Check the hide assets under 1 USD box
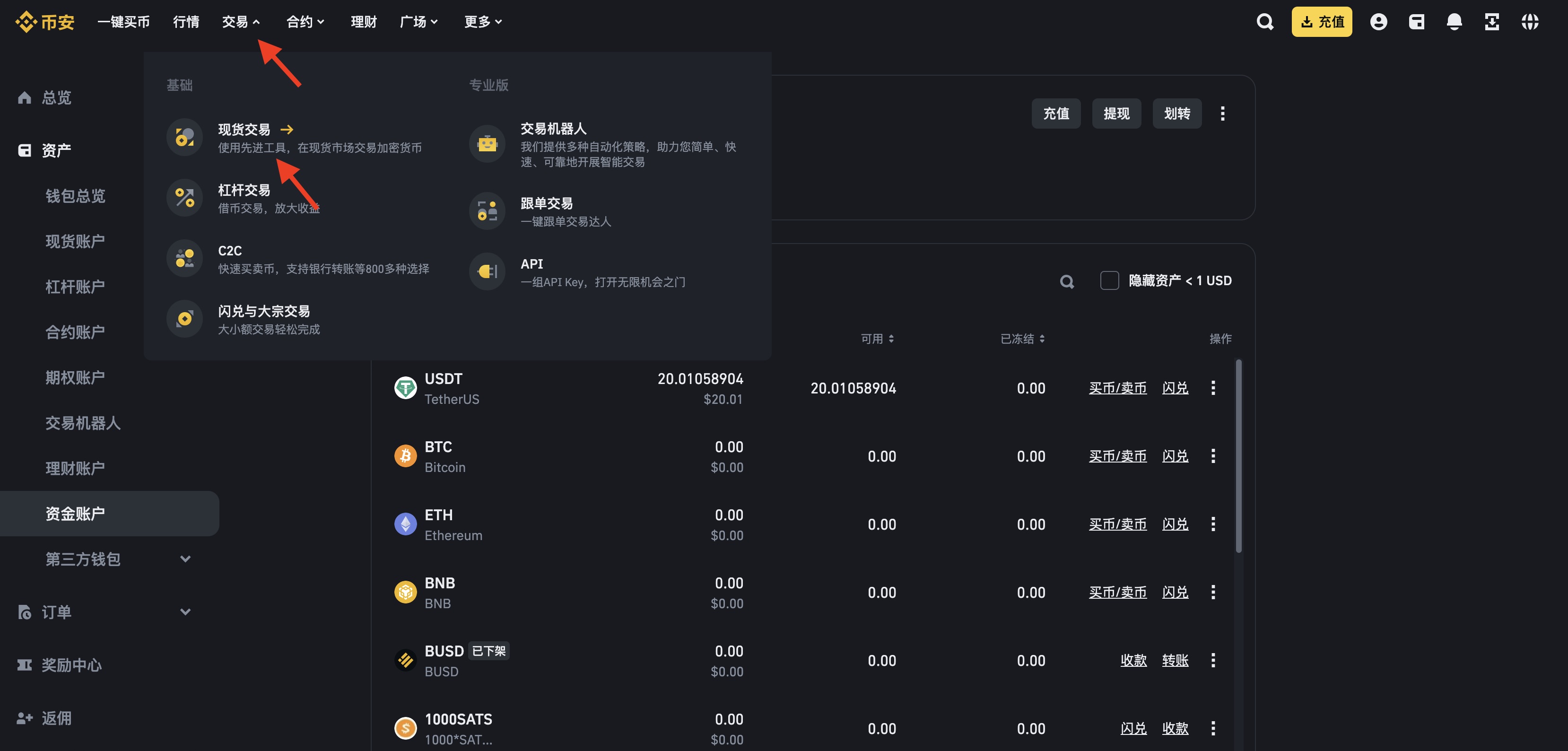 click(1109, 280)
